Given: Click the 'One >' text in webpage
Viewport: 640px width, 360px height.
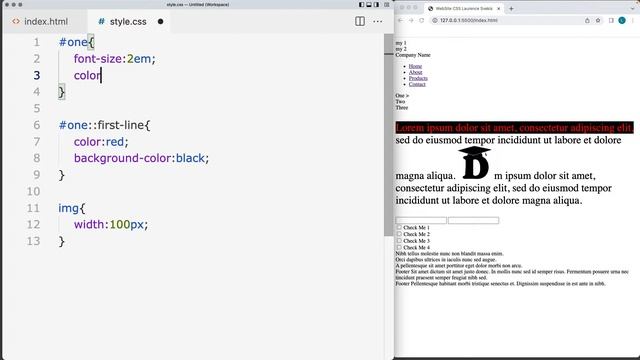Looking at the screenshot, I should (402, 96).
